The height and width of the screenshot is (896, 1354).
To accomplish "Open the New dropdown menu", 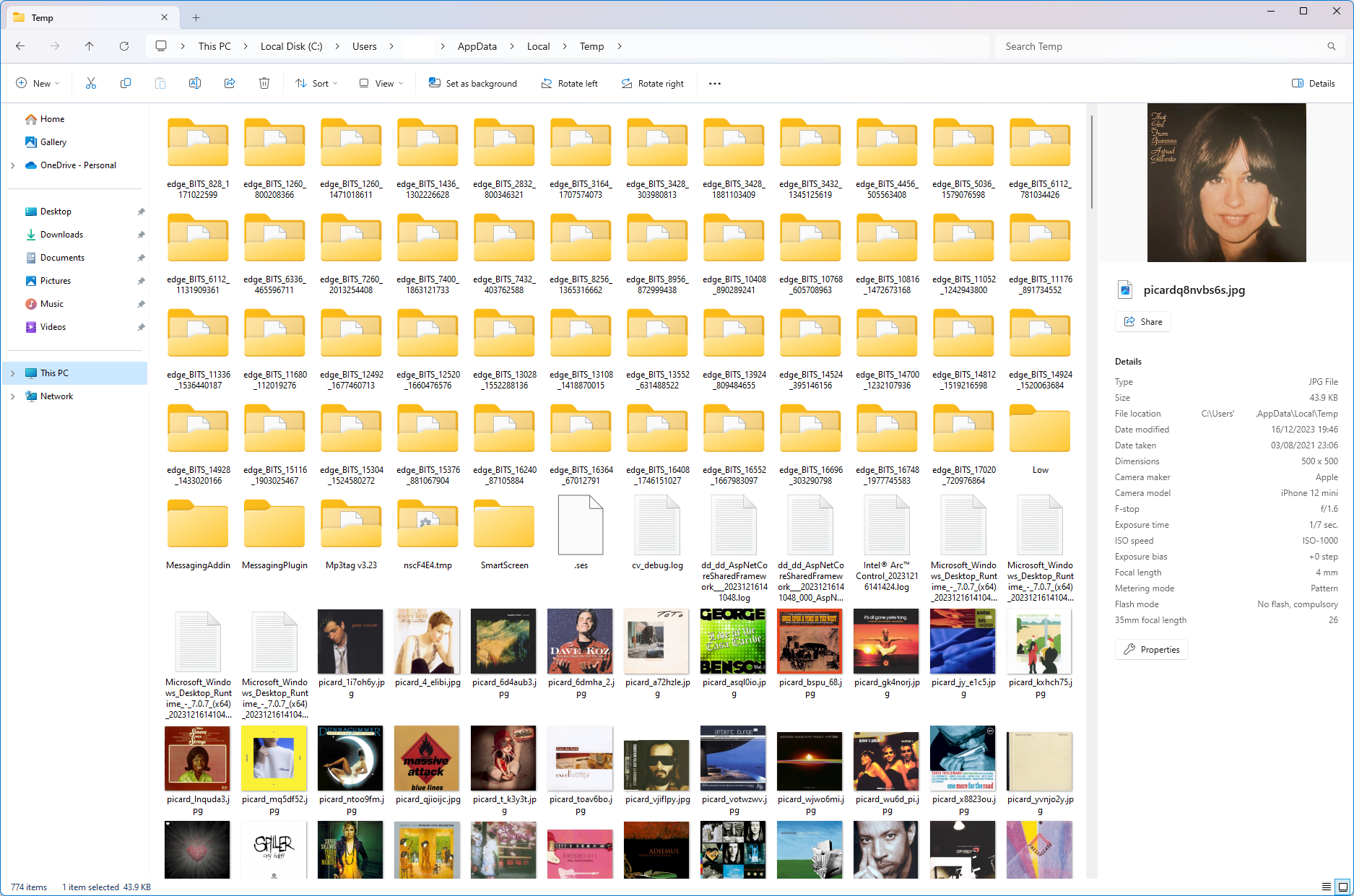I will coord(38,84).
